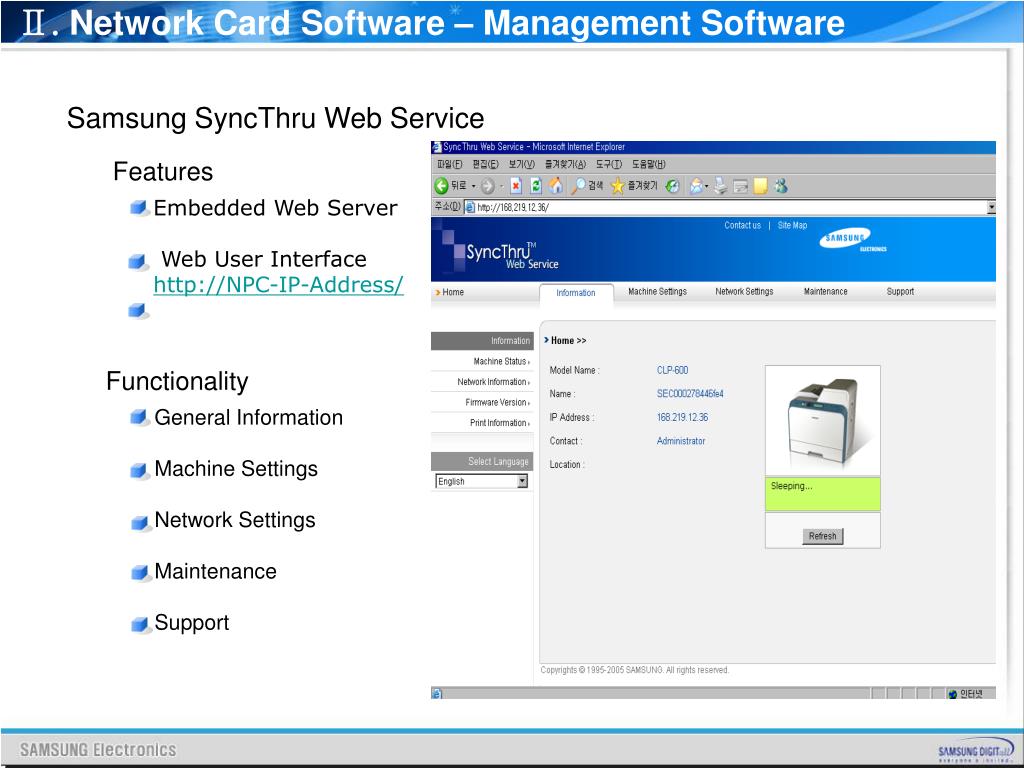Open the 파일(F) menu
The width and height of the screenshot is (1024, 768).
click(449, 164)
